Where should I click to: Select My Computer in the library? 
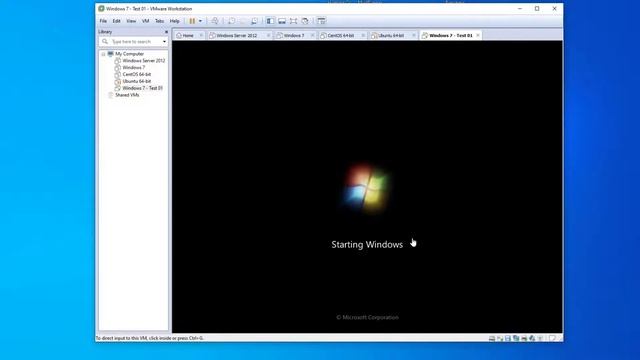pos(129,54)
